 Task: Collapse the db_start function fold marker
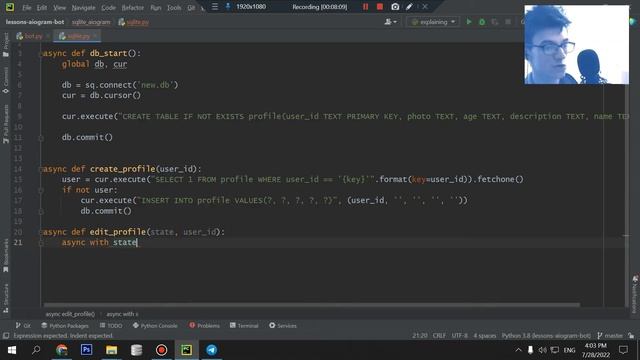[x=41, y=53]
